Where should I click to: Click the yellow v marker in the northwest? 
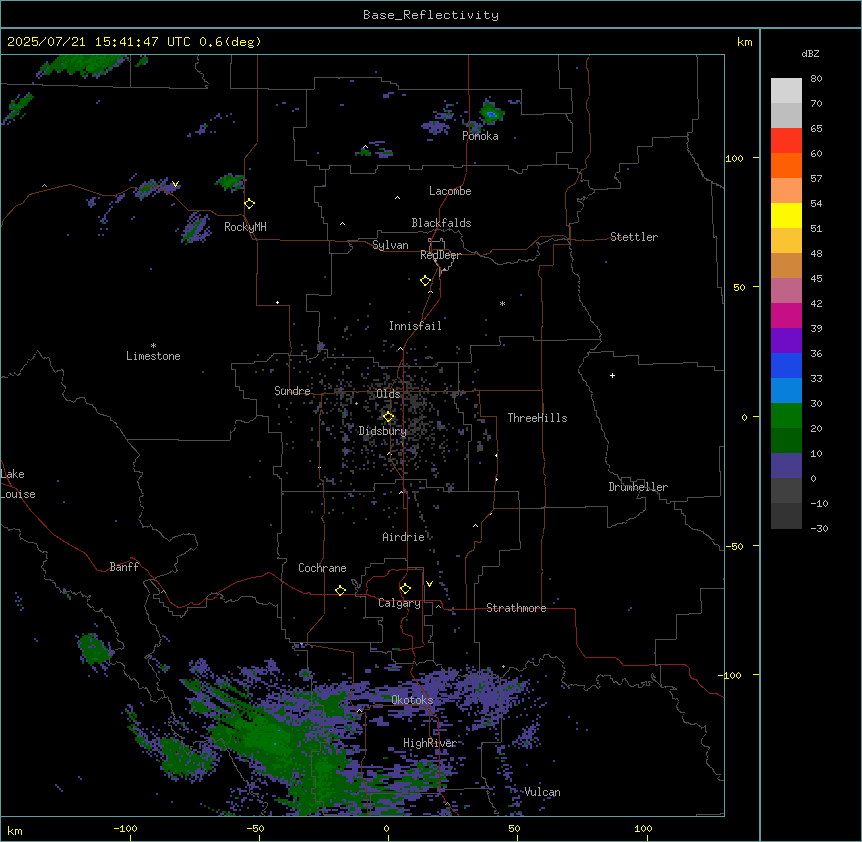click(x=175, y=184)
